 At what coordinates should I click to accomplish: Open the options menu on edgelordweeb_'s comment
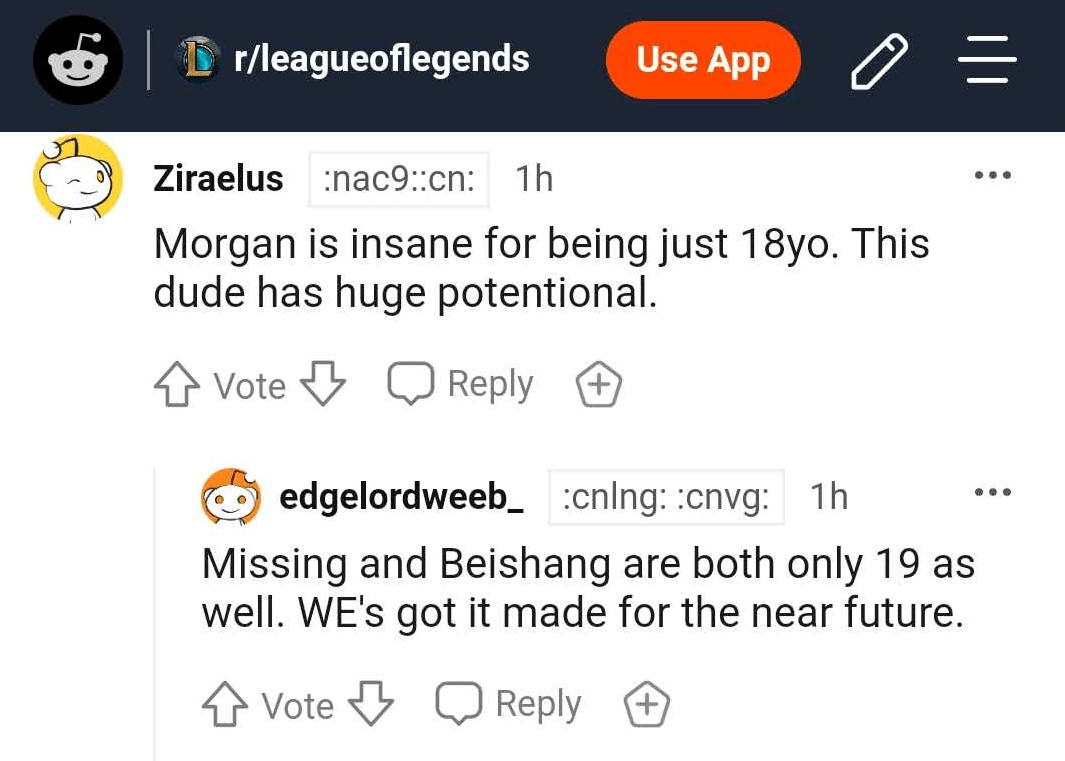(x=992, y=493)
